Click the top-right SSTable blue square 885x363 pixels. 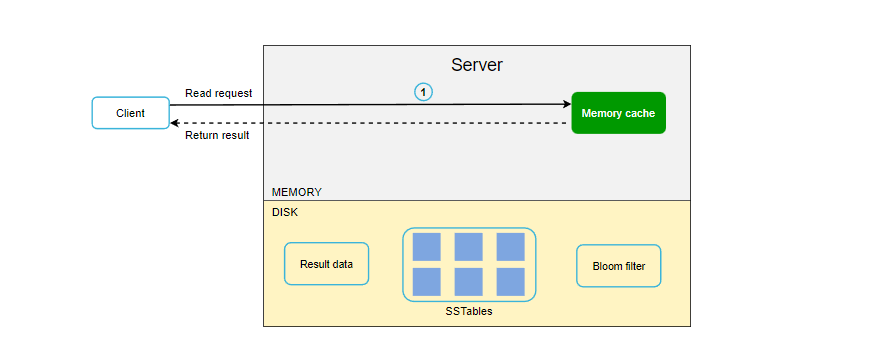(x=510, y=247)
